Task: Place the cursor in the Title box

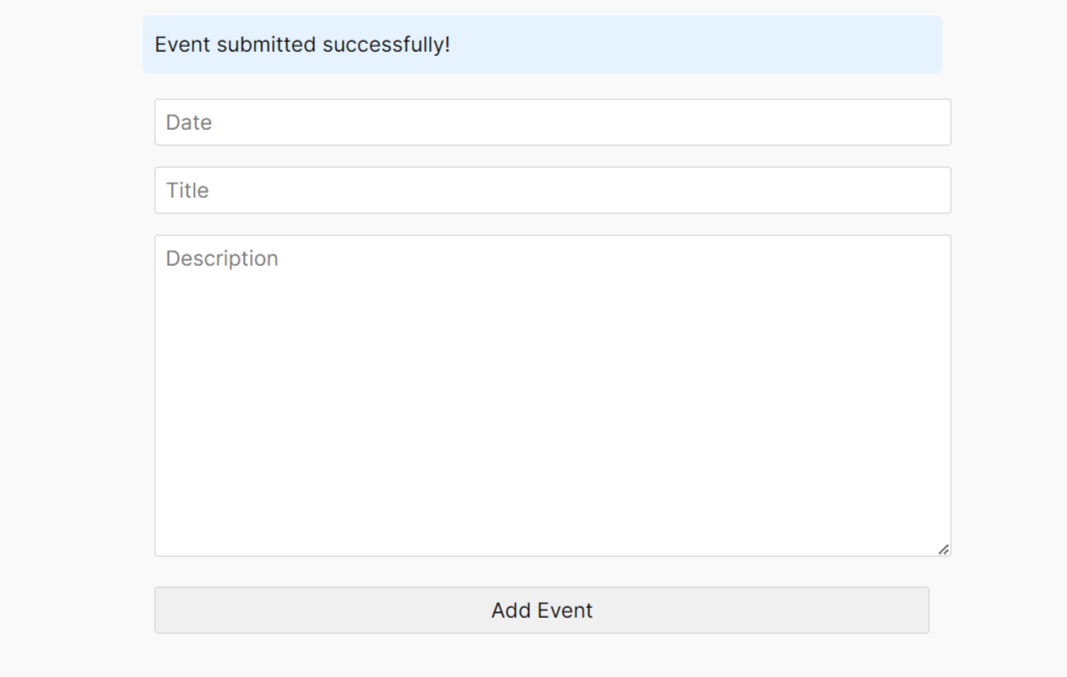Action: [x=553, y=191]
